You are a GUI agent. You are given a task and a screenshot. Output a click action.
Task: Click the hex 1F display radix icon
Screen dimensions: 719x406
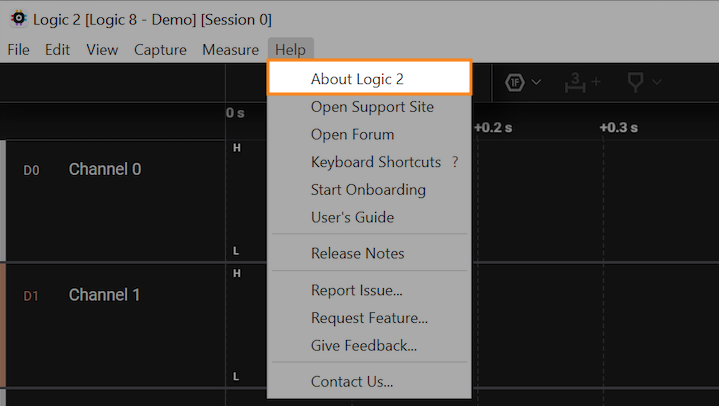516,81
